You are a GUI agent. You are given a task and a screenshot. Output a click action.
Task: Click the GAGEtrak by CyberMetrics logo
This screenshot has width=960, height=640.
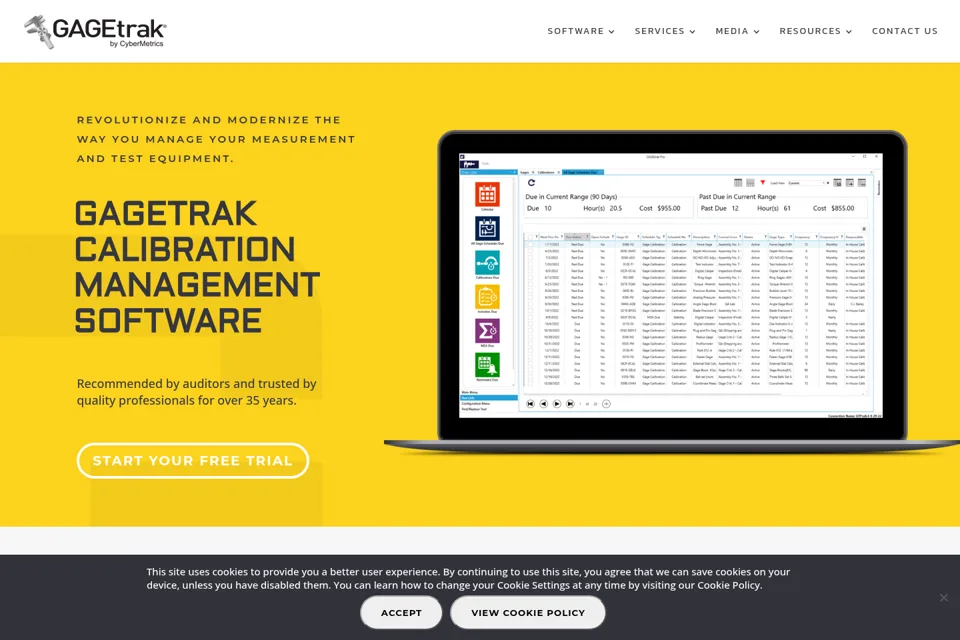pyautogui.click(x=95, y=31)
